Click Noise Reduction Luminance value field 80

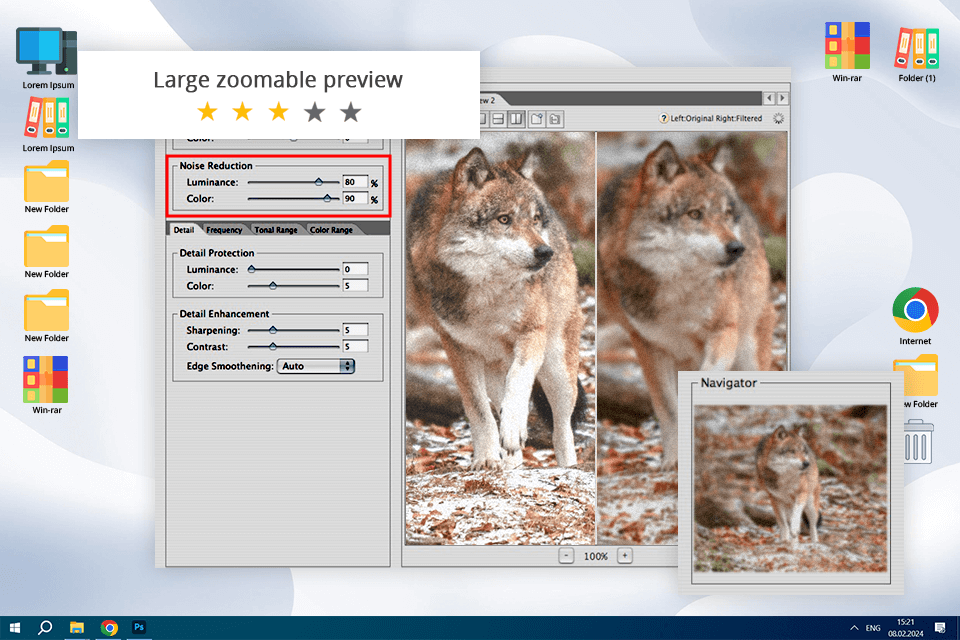[x=355, y=182]
